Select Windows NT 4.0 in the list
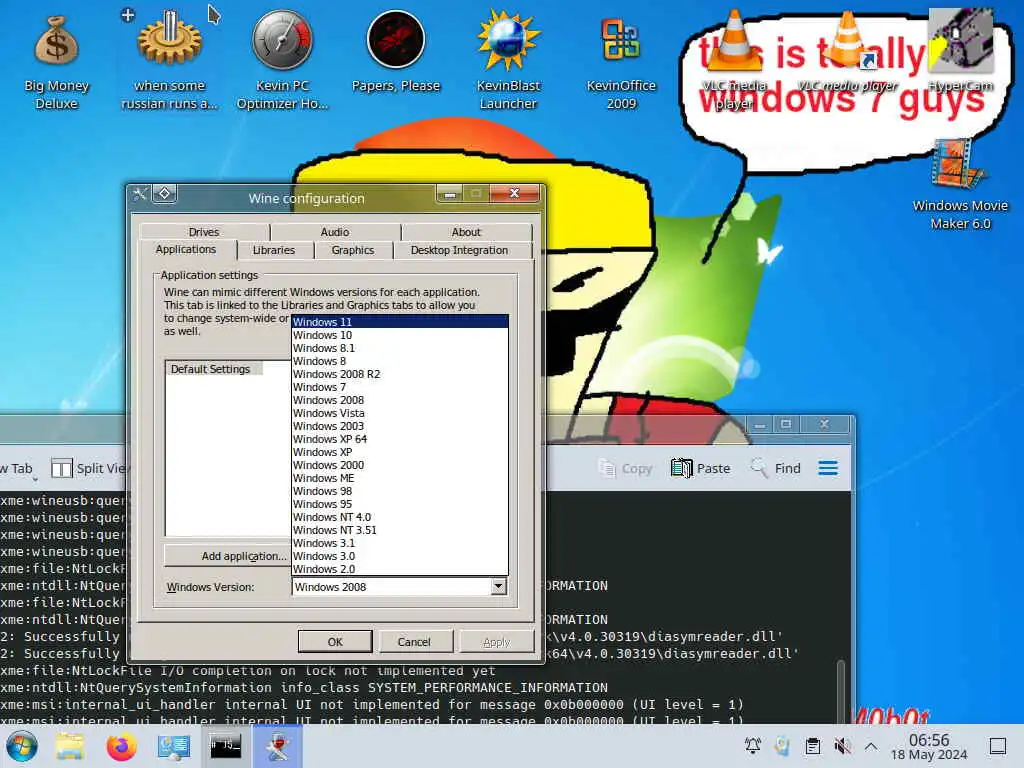This screenshot has height=768, width=1024. click(400, 517)
